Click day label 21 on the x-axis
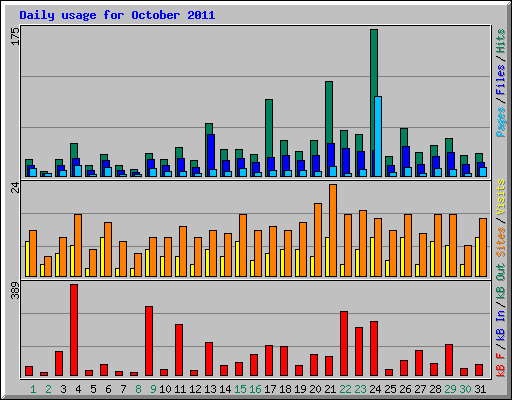512x400 pixels. pos(330,389)
